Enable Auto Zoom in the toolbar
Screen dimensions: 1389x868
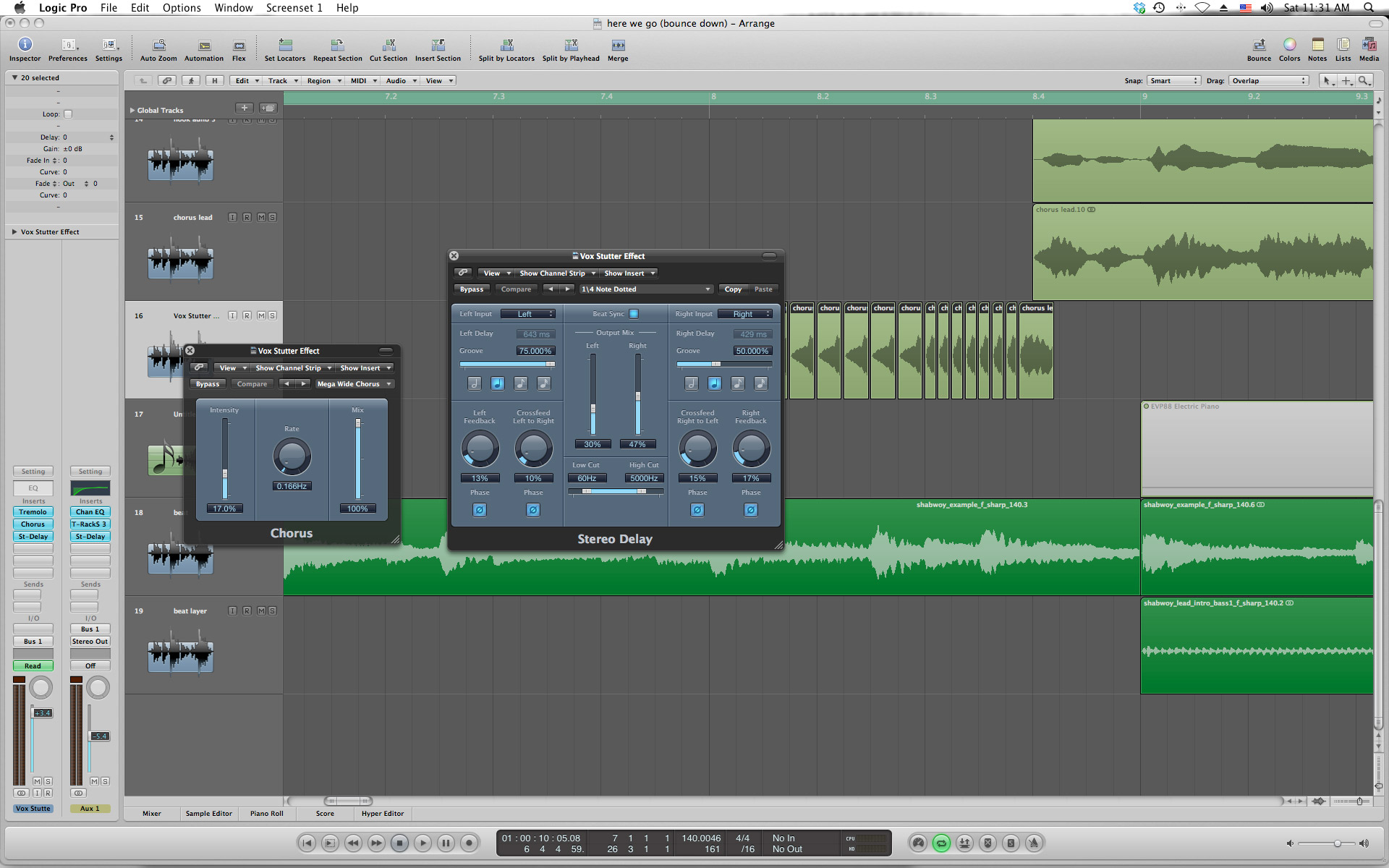(x=158, y=45)
